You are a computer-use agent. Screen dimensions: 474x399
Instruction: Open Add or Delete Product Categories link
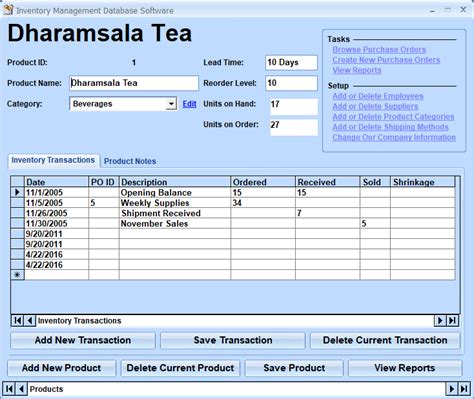point(393,117)
